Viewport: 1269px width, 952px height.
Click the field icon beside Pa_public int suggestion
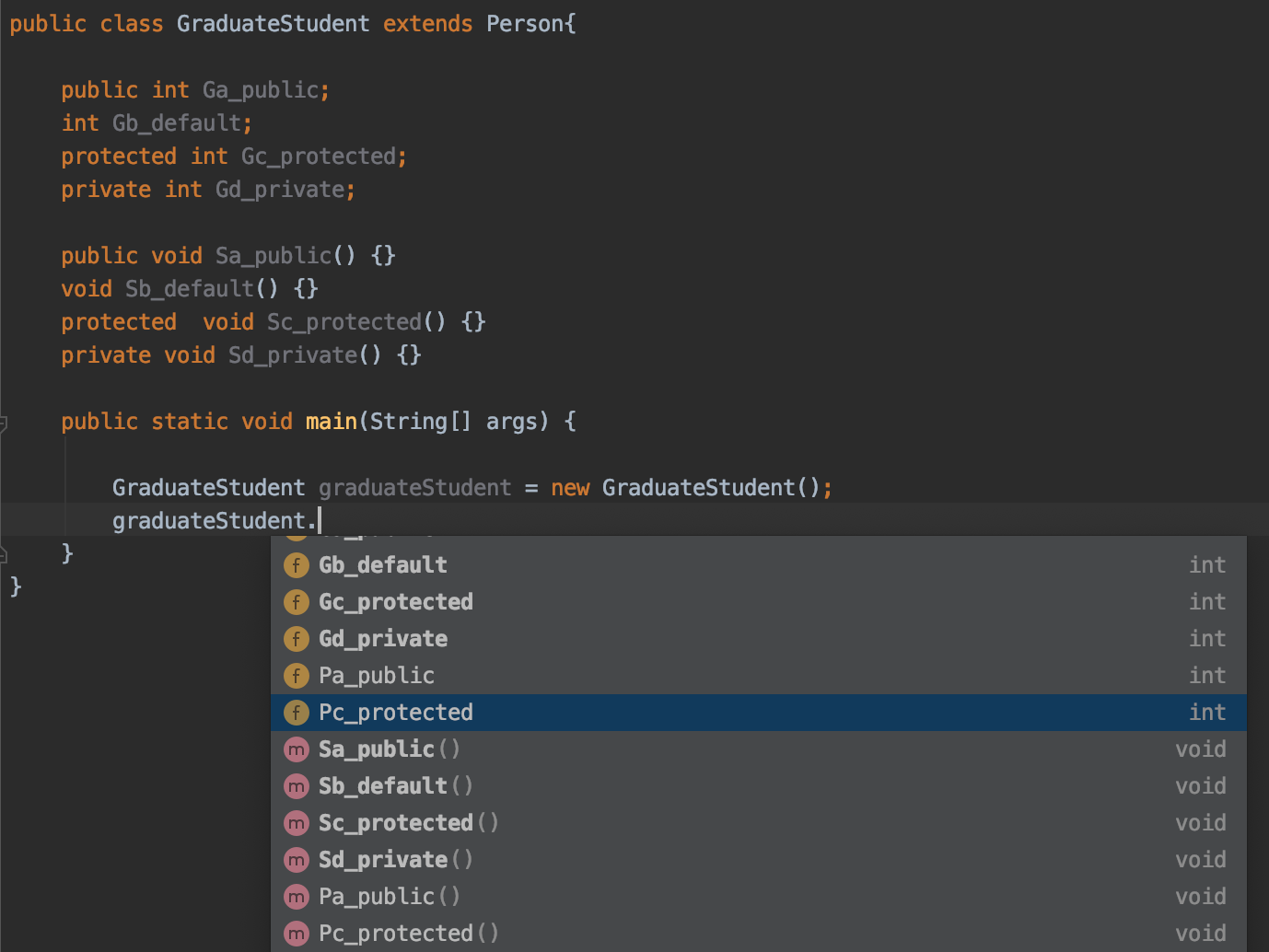point(296,676)
